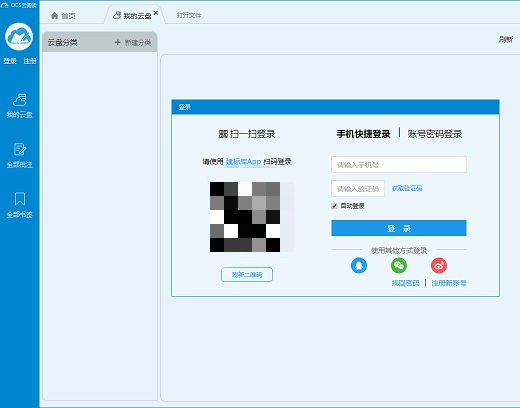Switch to 账号密码登录 login tab
Screen dimensions: 520x408
click(435, 134)
